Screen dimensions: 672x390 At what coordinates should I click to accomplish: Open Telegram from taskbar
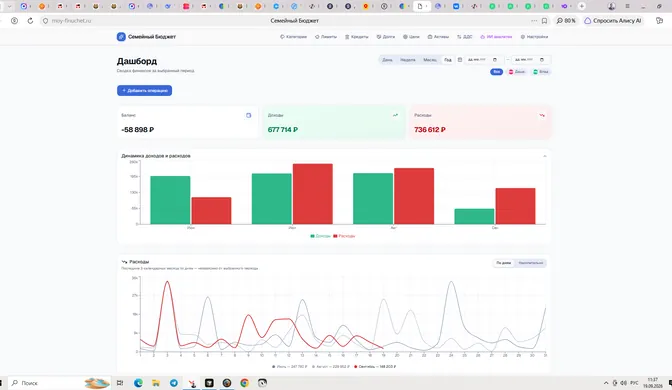click(x=174, y=383)
